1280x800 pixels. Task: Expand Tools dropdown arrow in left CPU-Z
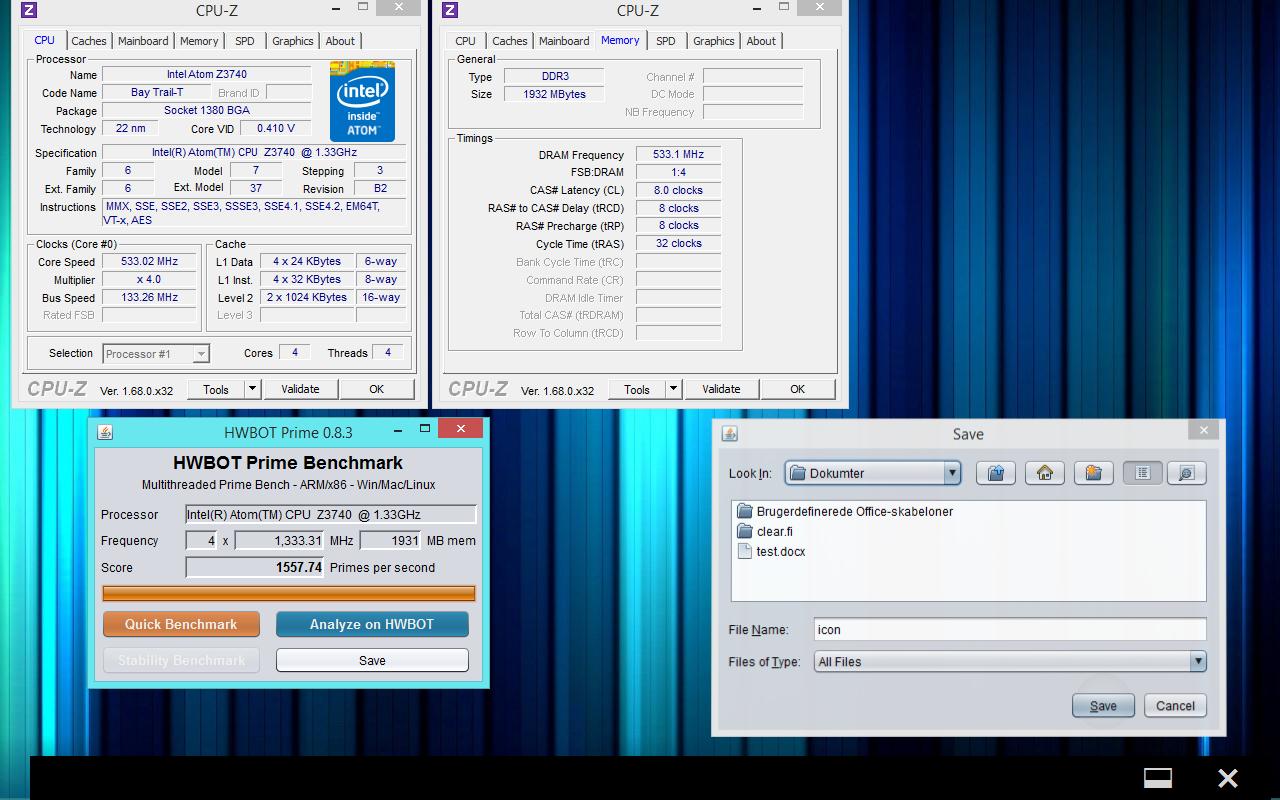(x=253, y=389)
